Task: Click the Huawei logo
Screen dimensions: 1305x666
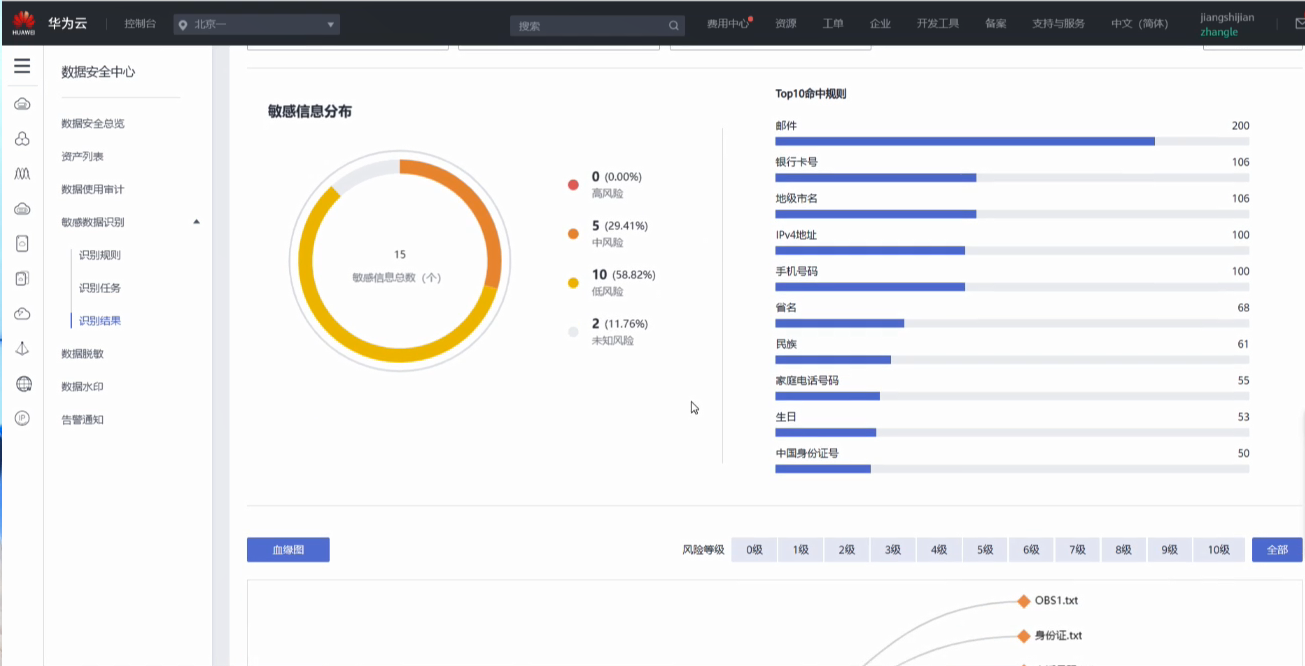Action: [x=23, y=22]
